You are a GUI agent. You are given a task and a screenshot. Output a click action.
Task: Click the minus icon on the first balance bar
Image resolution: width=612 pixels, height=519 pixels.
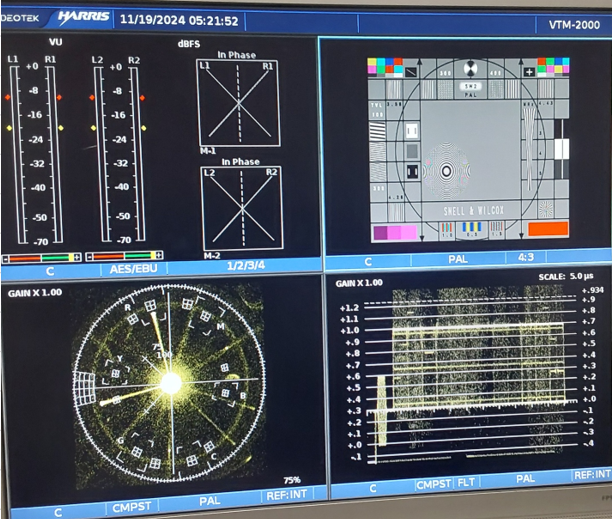[5, 258]
